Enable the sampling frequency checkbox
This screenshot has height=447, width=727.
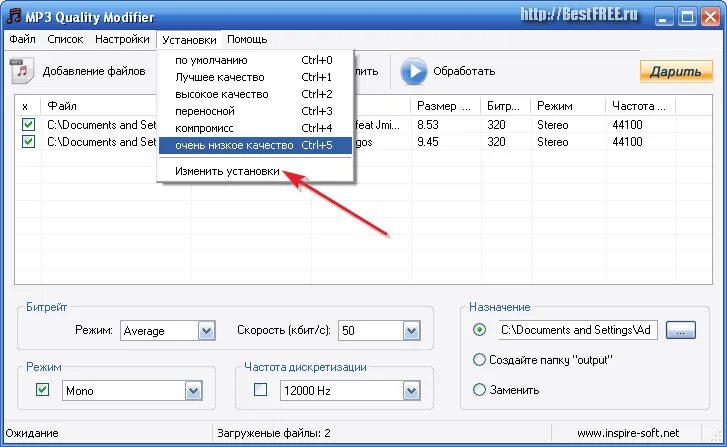point(261,390)
